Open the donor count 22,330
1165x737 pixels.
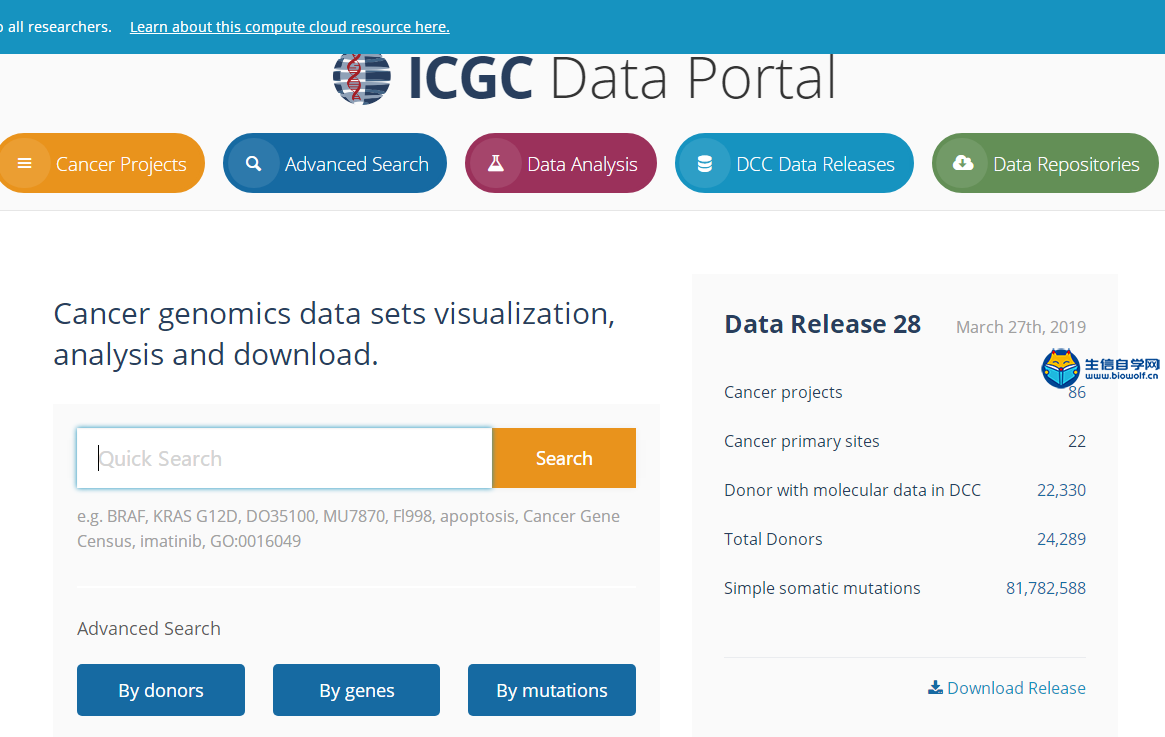click(1061, 490)
